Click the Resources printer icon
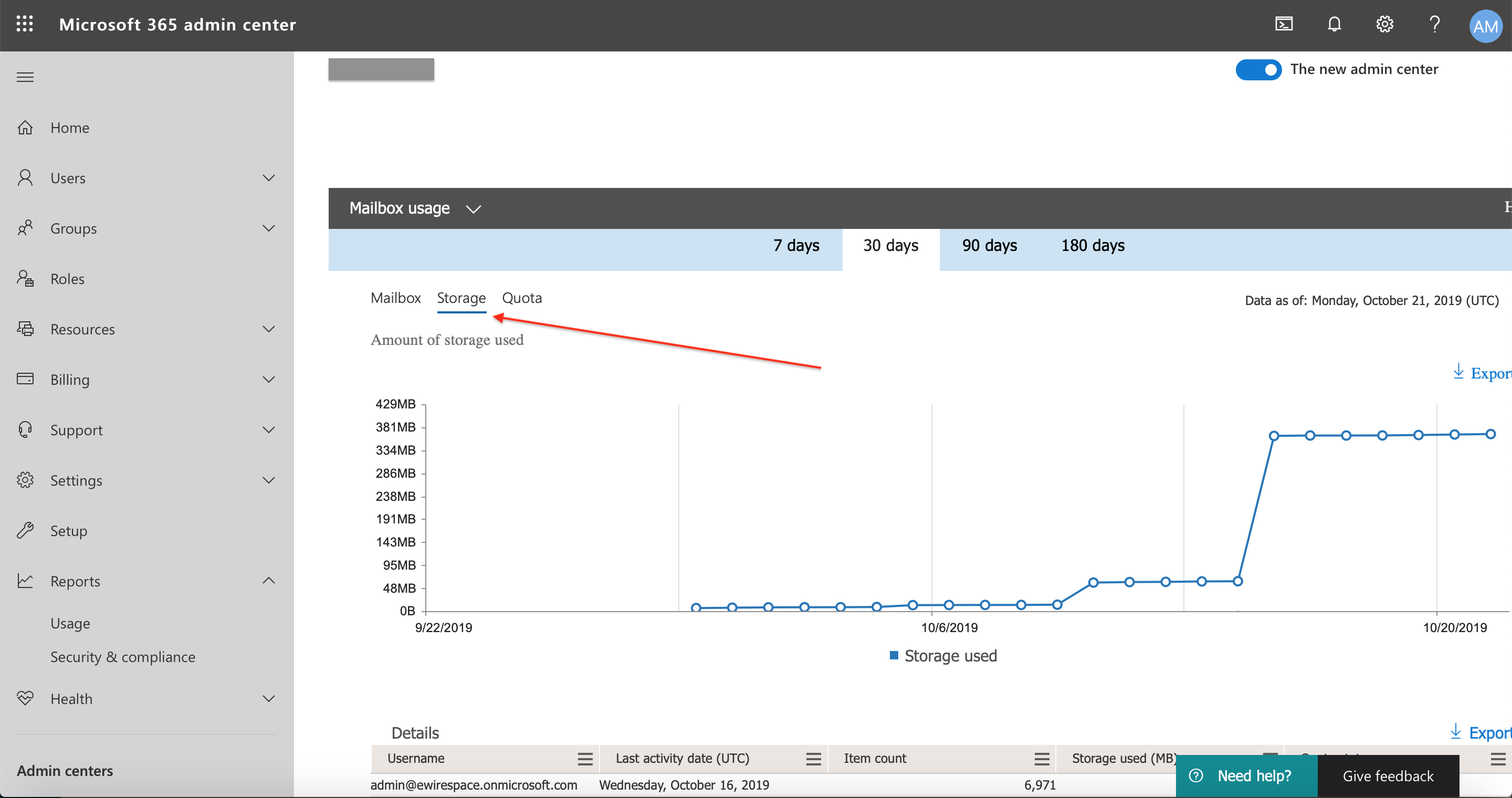Viewport: 1512px width, 798px height. (25, 329)
